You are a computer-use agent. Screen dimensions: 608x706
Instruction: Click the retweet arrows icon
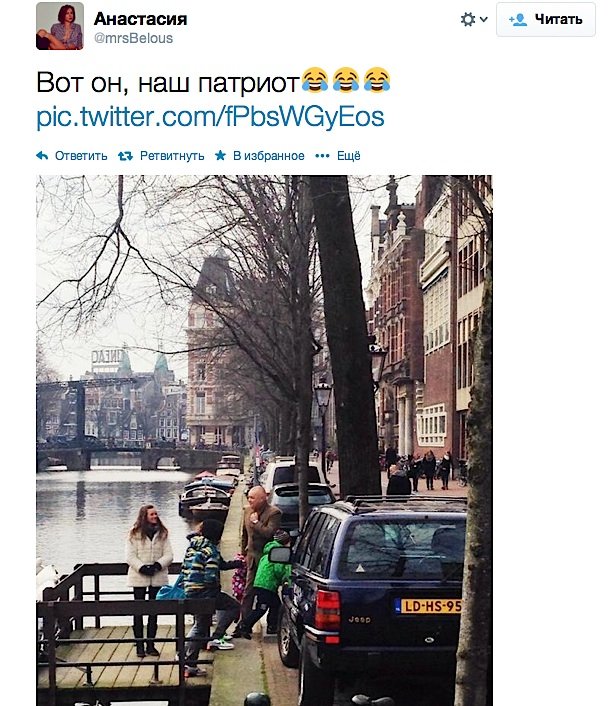(x=125, y=156)
